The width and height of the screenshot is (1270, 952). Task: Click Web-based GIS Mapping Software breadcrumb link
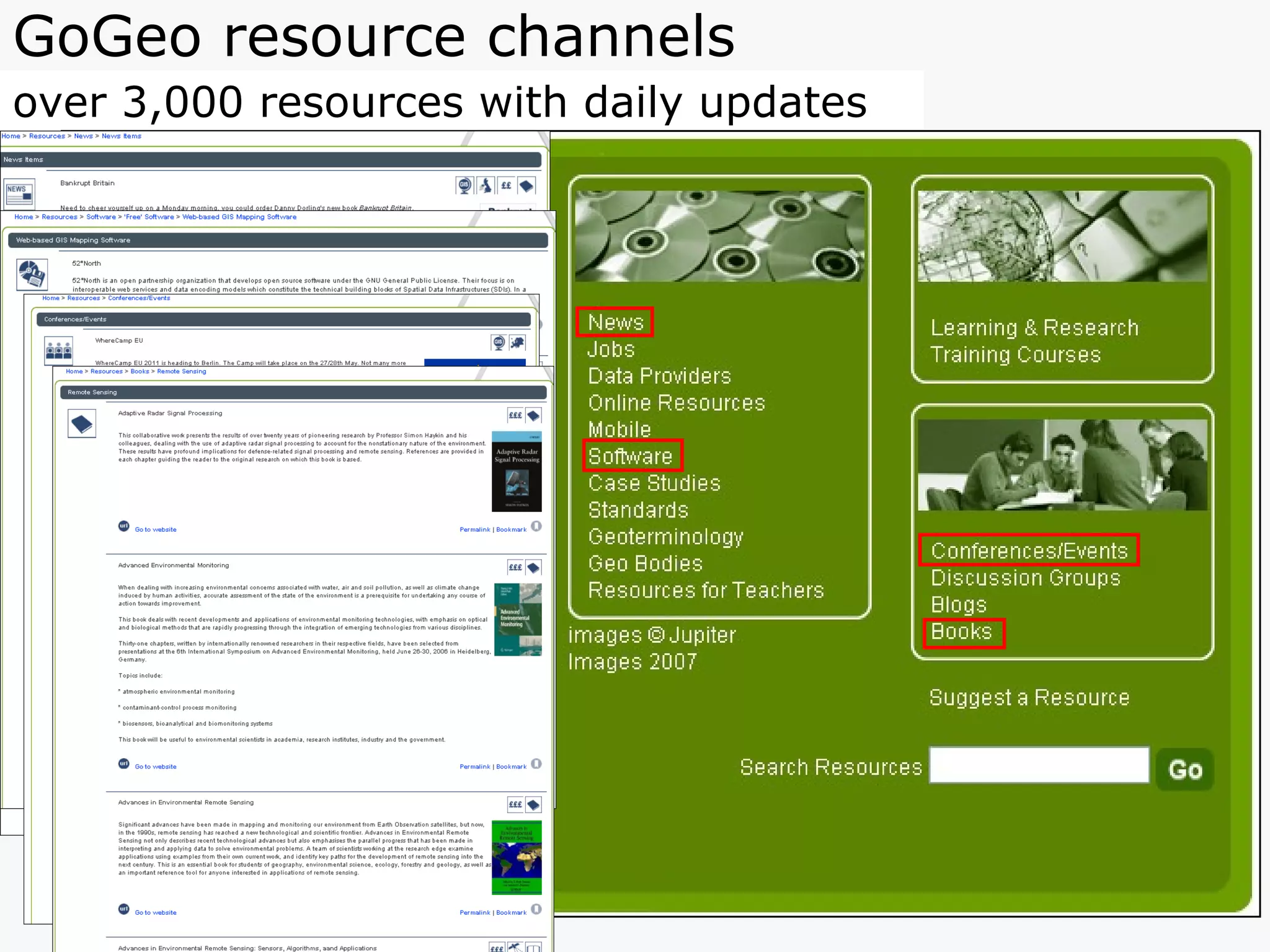pos(239,217)
